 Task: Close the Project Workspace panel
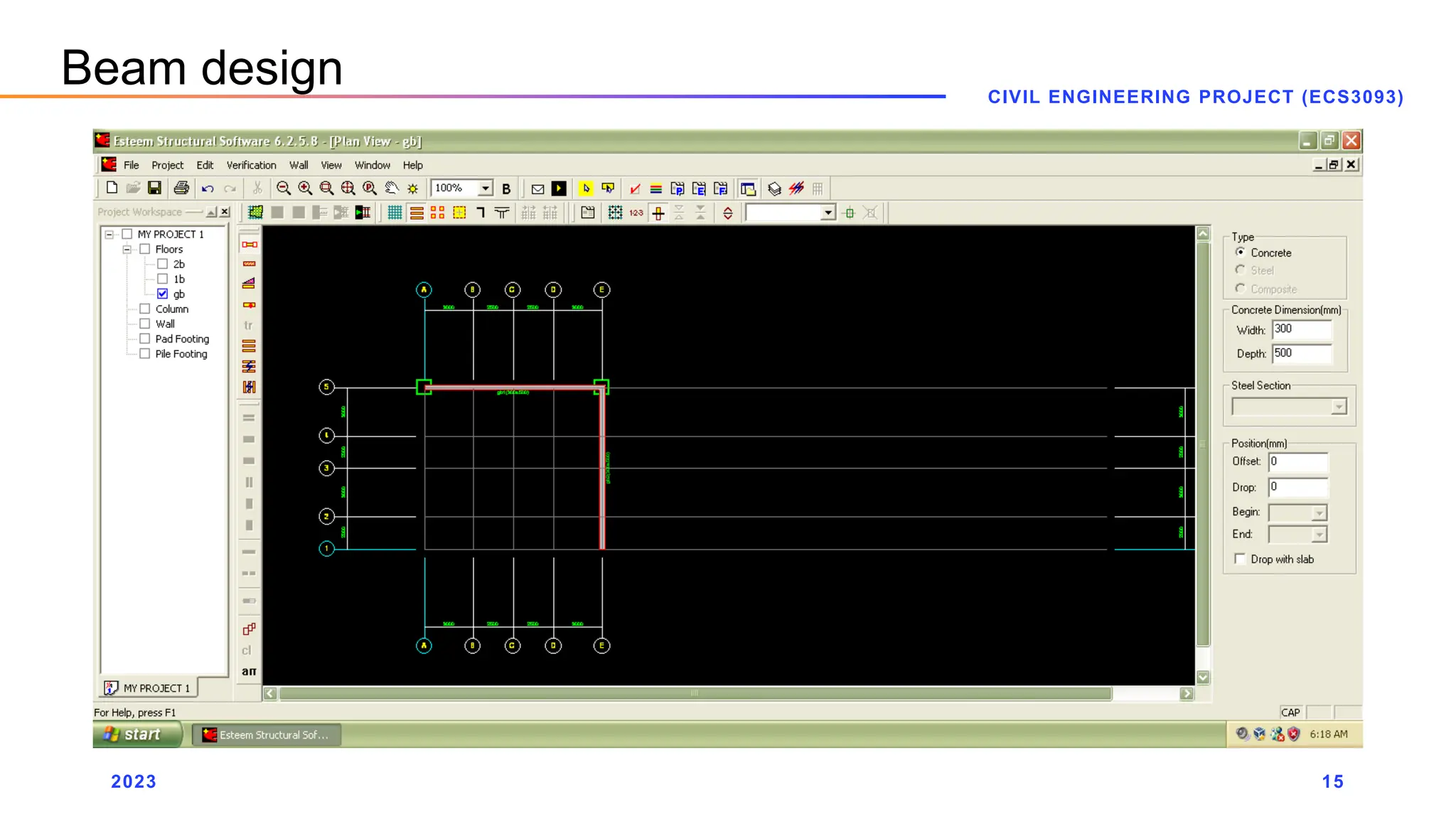click(225, 212)
